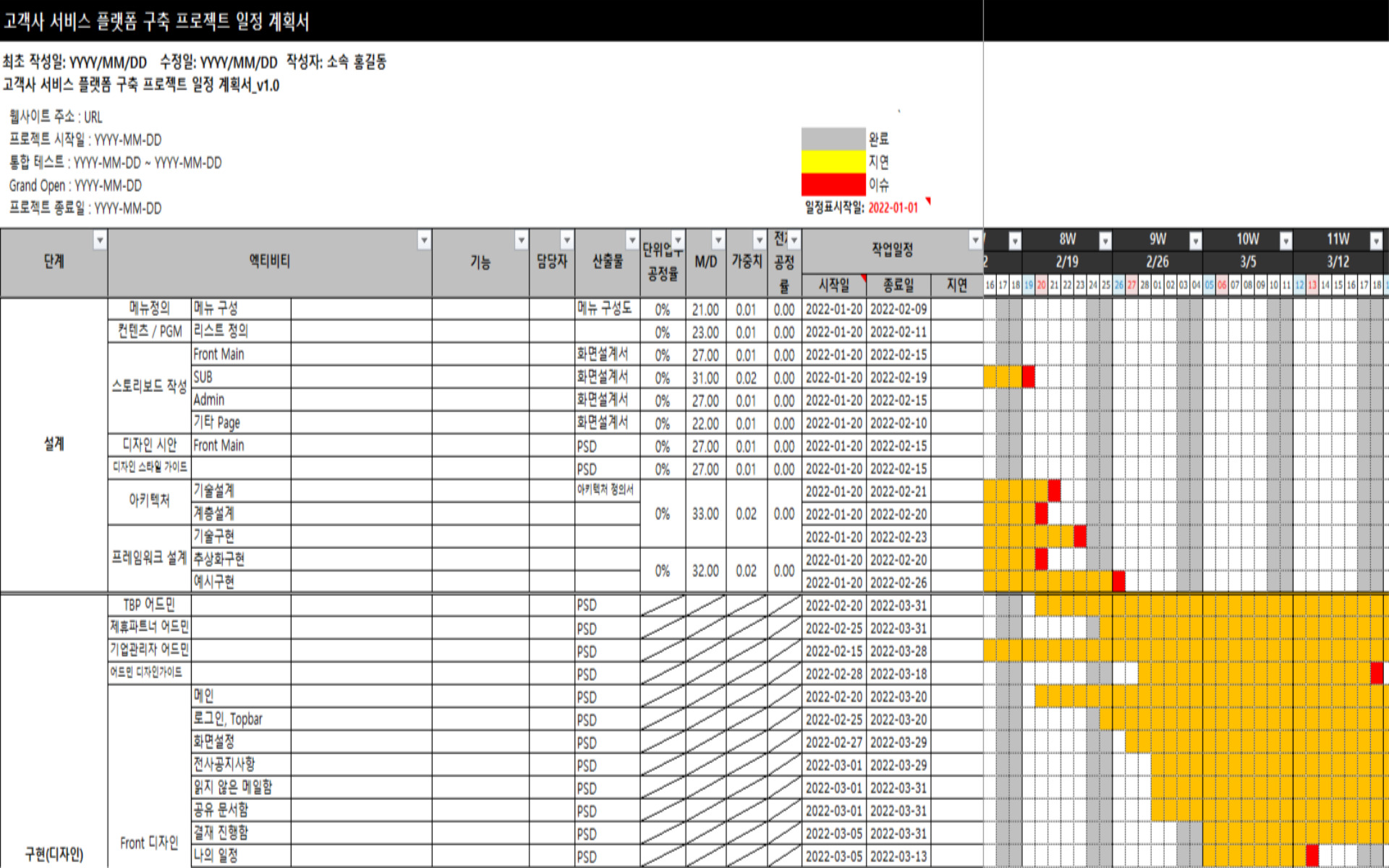Select the 공유 문서함 activity cell

pos(241,810)
